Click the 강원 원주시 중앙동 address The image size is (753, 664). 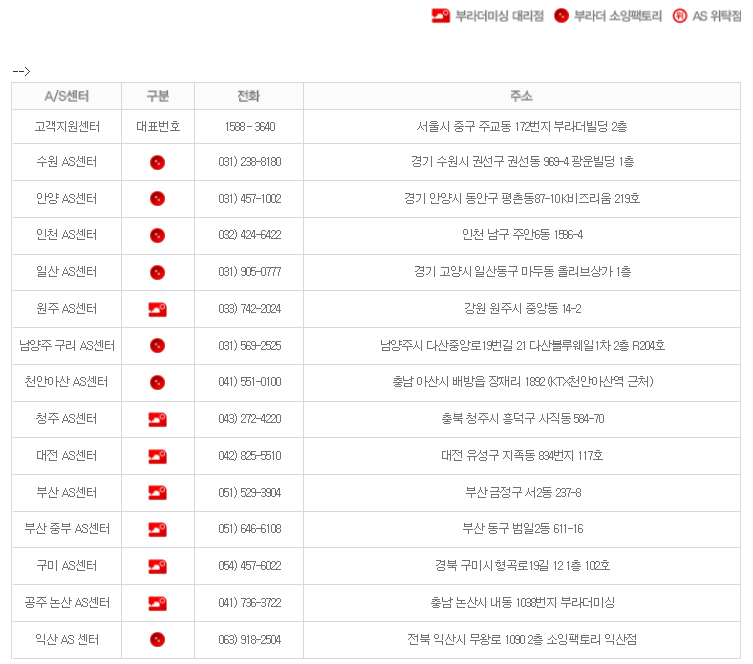coord(522,309)
